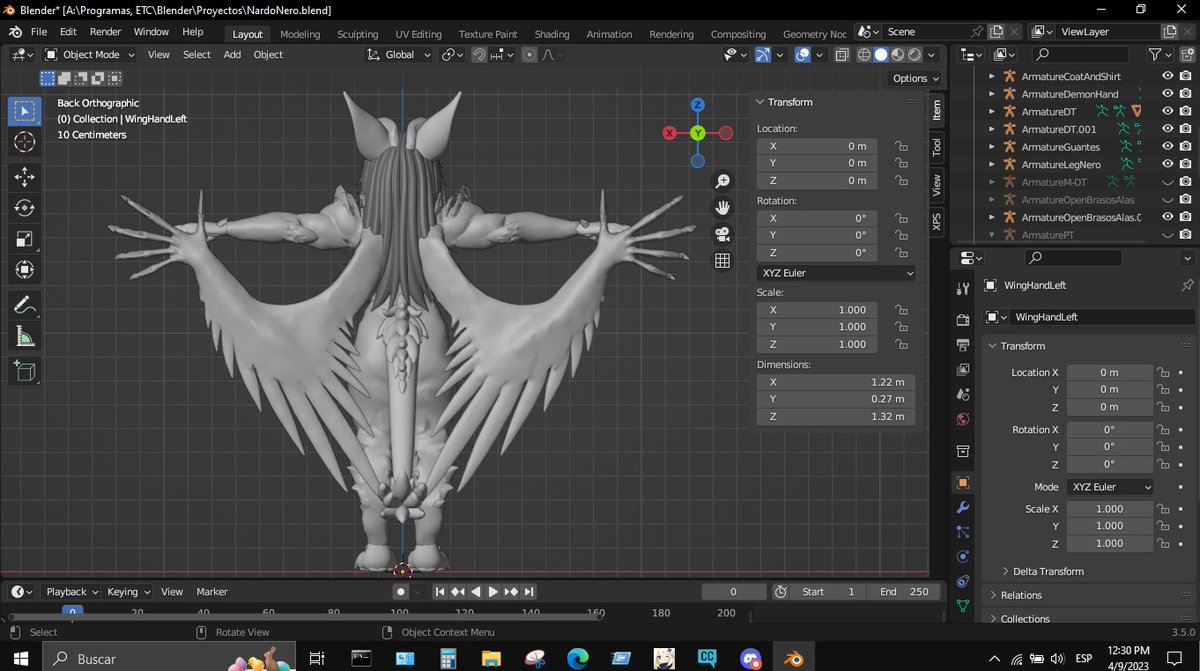Expand ArmatureDT in outliner
The height and width of the screenshot is (671, 1200).
coord(992,112)
